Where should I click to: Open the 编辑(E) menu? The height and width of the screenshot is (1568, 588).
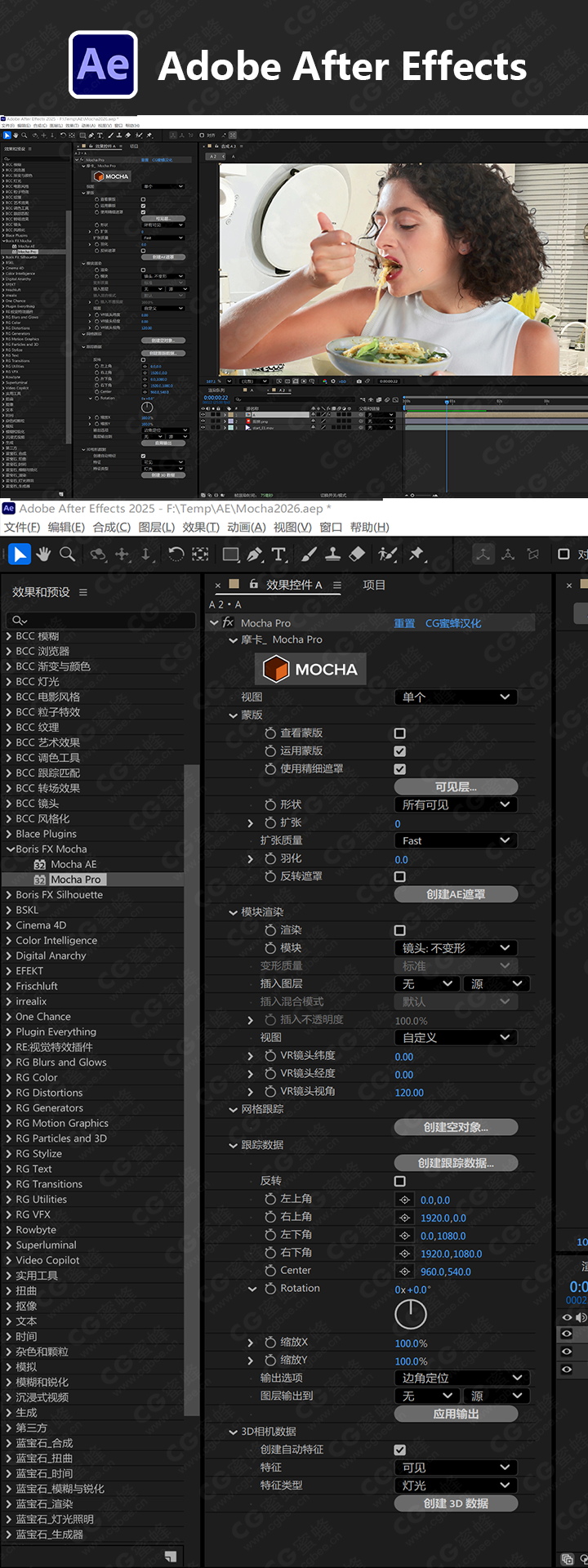point(66,528)
